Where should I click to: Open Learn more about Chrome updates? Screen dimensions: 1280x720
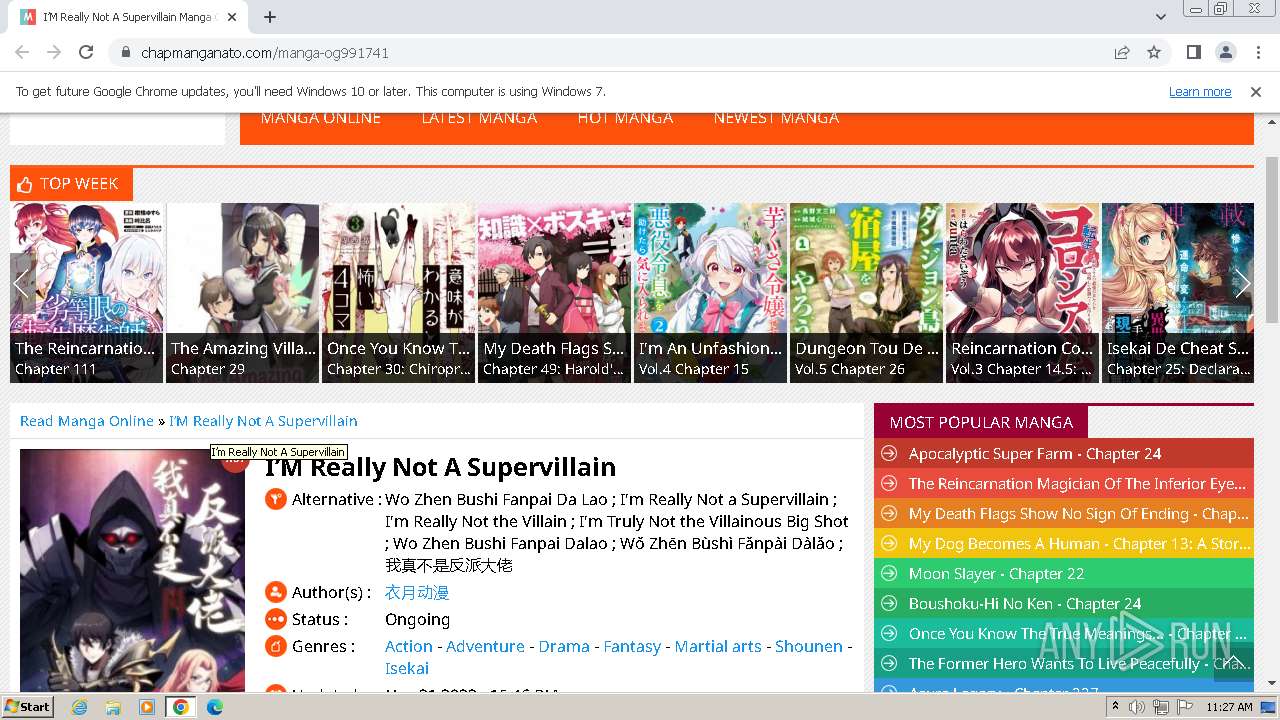(x=1200, y=91)
